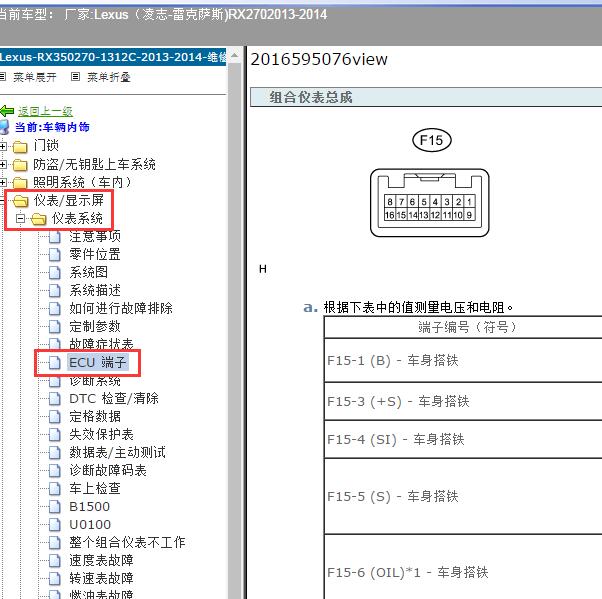Click the F15 connector diagram image

tap(430, 203)
